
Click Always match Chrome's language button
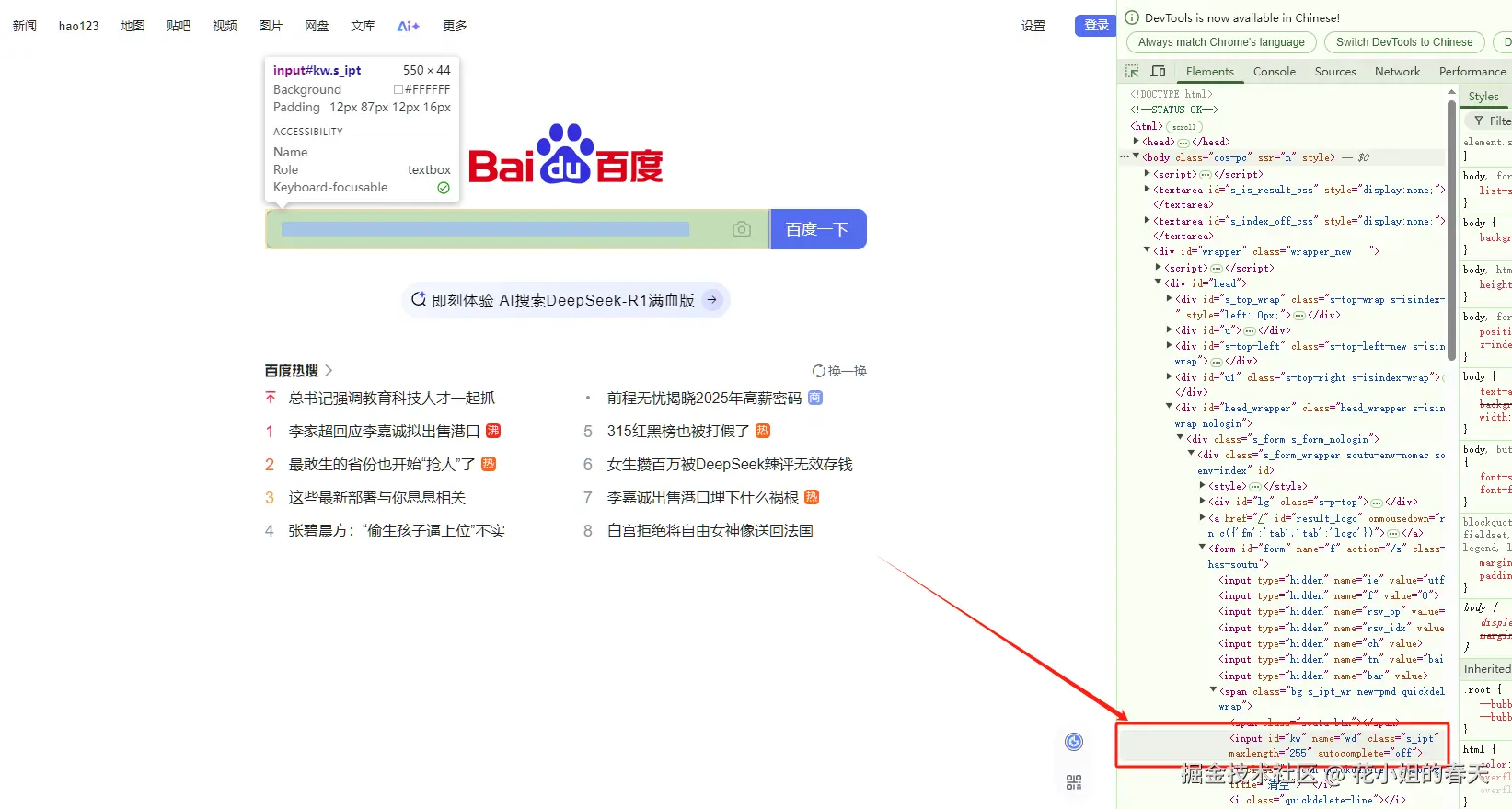click(1221, 42)
